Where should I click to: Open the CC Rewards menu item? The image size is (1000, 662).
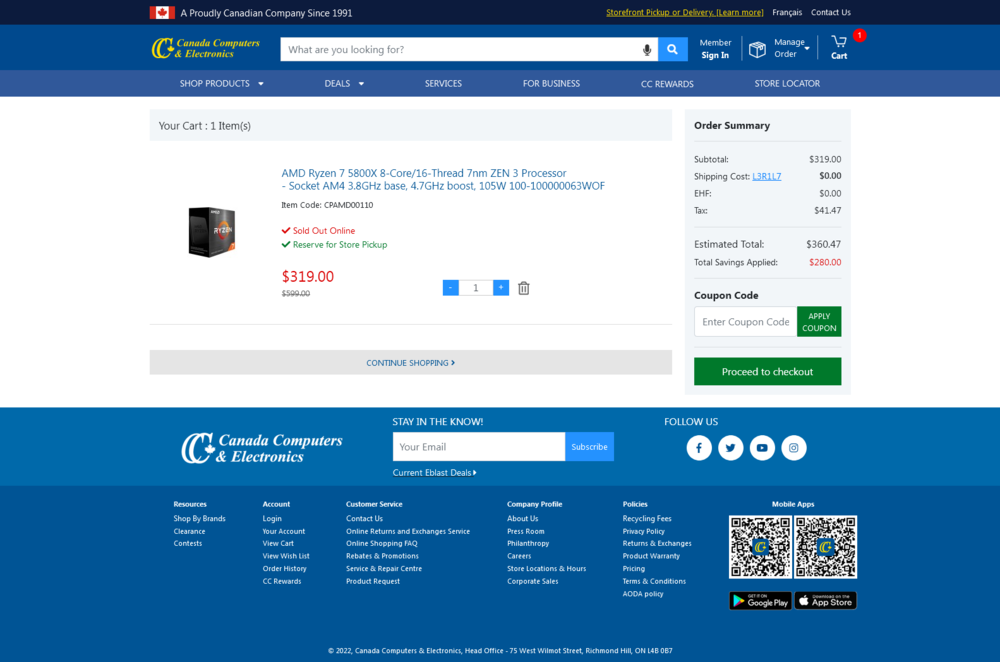669,84
